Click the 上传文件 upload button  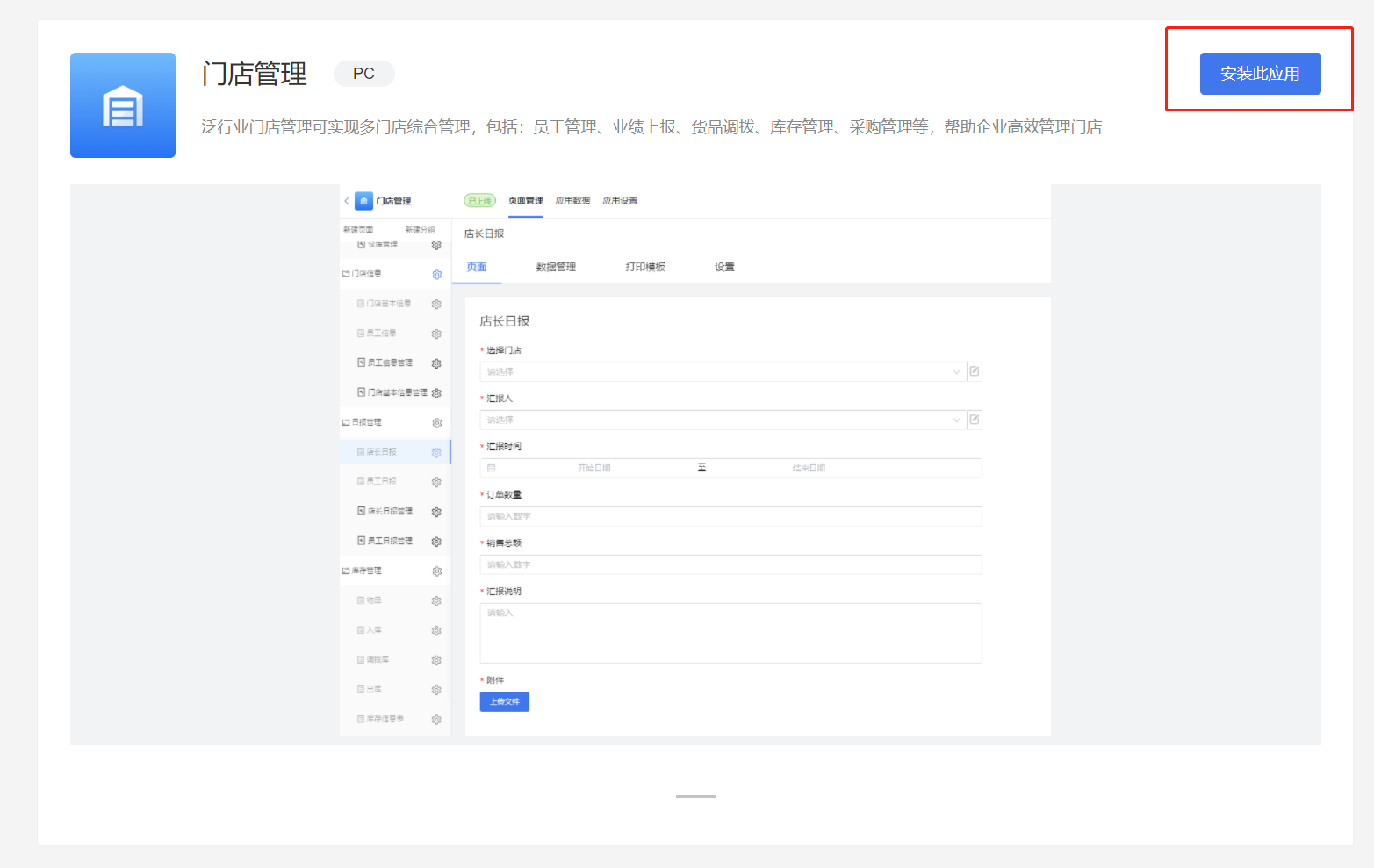(505, 701)
